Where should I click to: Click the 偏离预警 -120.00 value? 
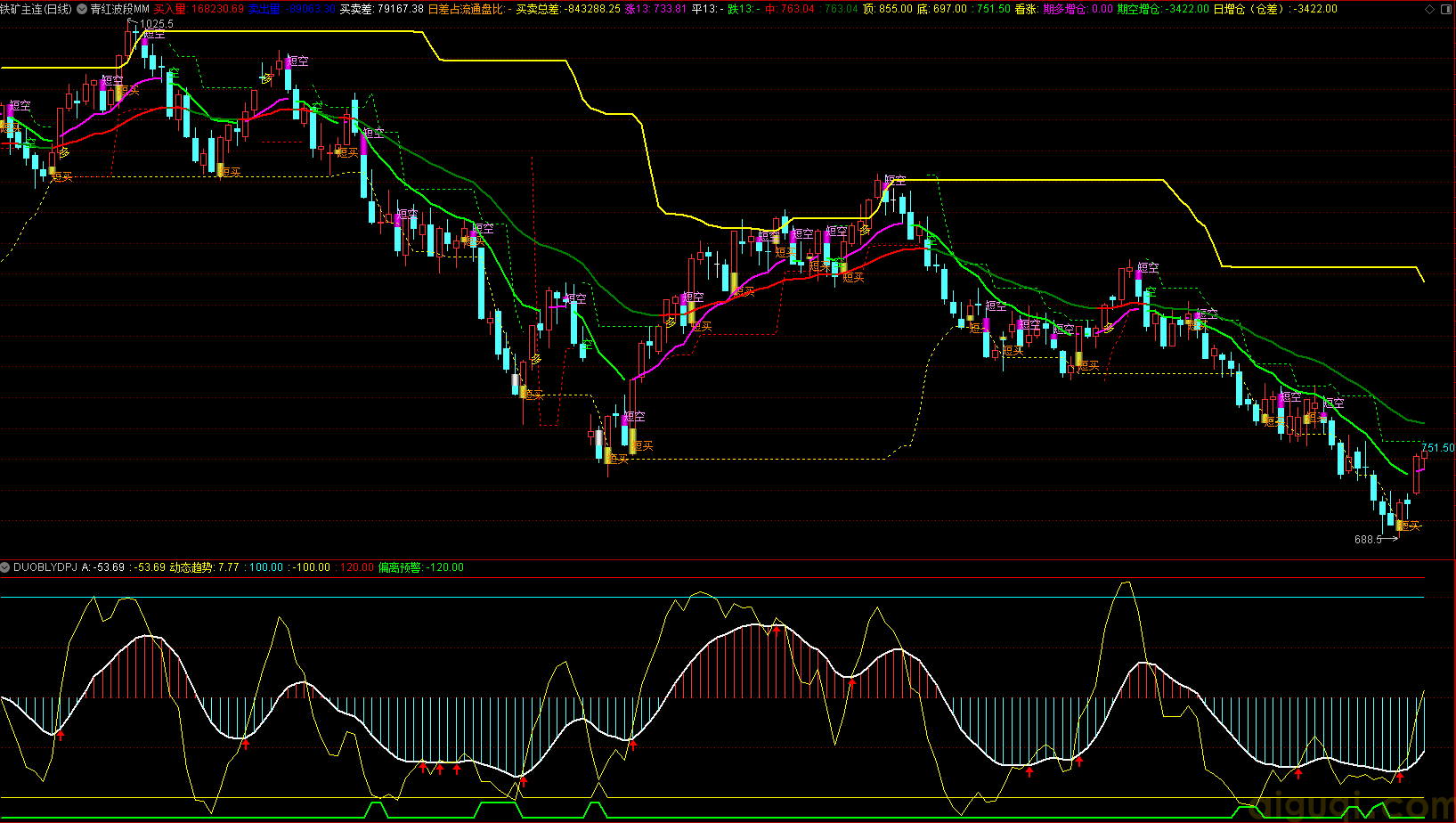tap(421, 567)
